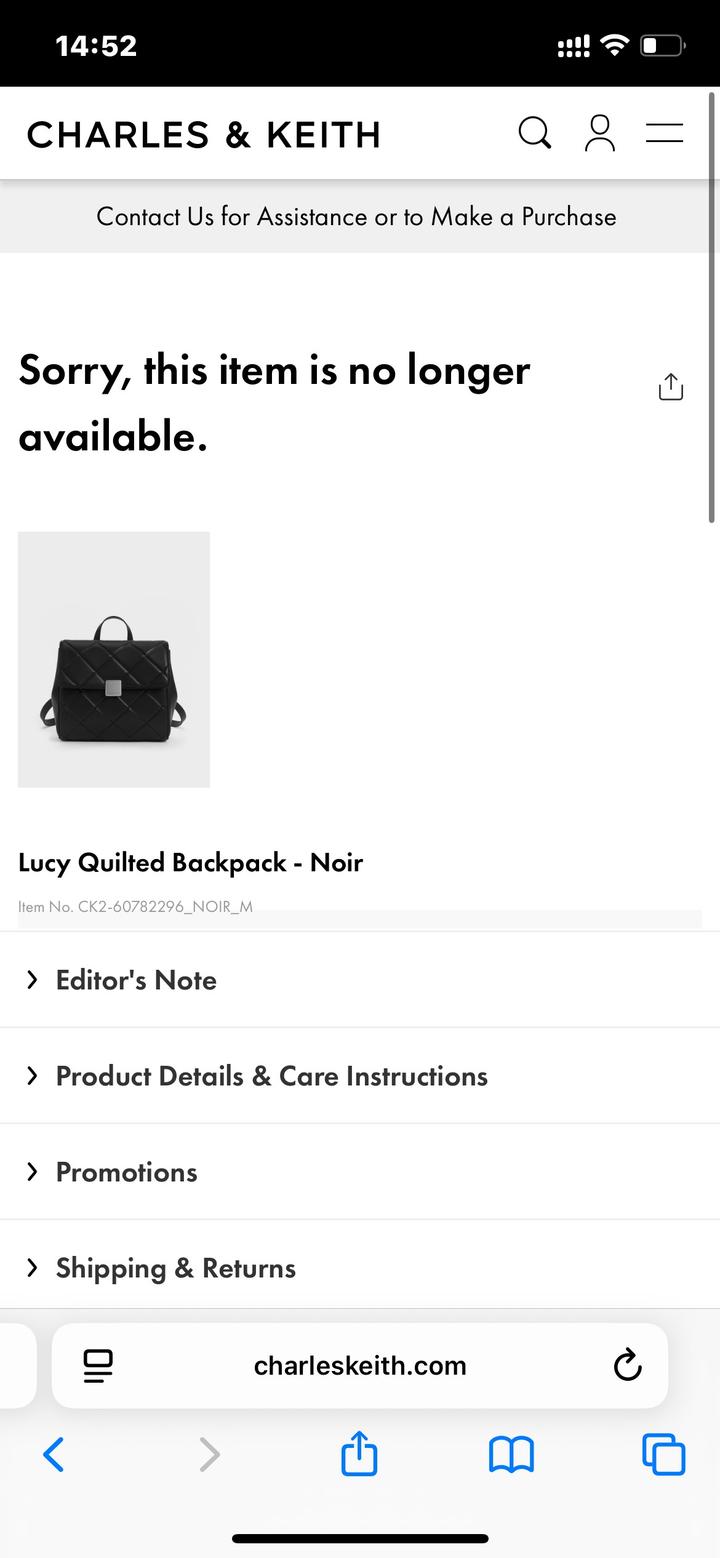Tap Safari's page reload icon
This screenshot has height=1558, width=720.
point(627,1365)
